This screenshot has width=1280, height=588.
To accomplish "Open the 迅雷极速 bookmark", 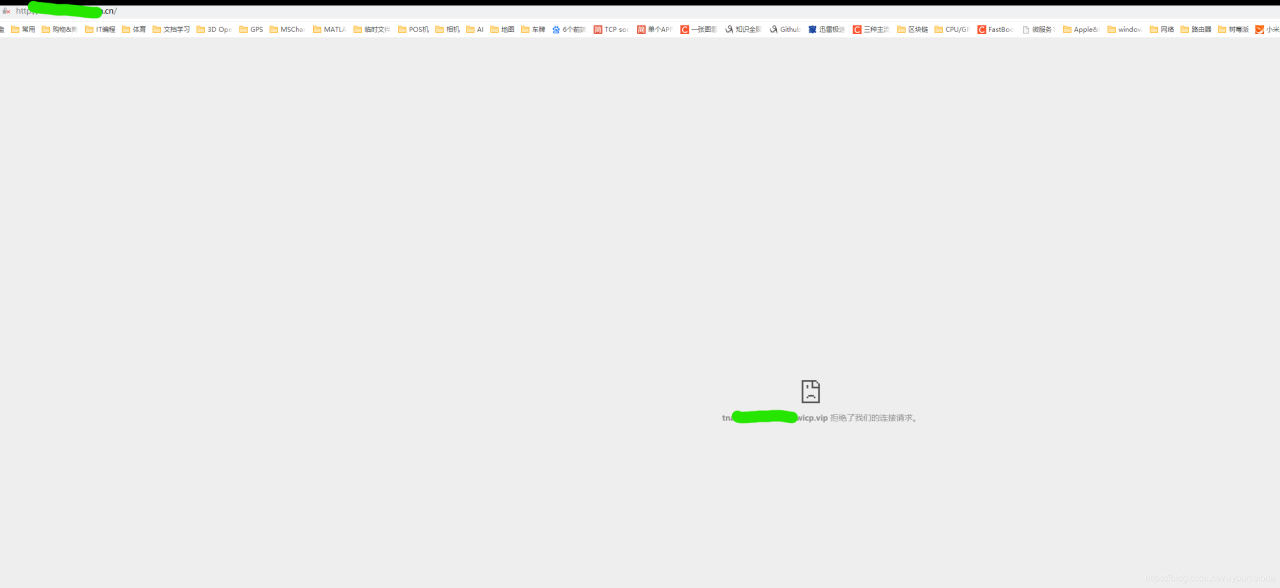I will tap(826, 30).
